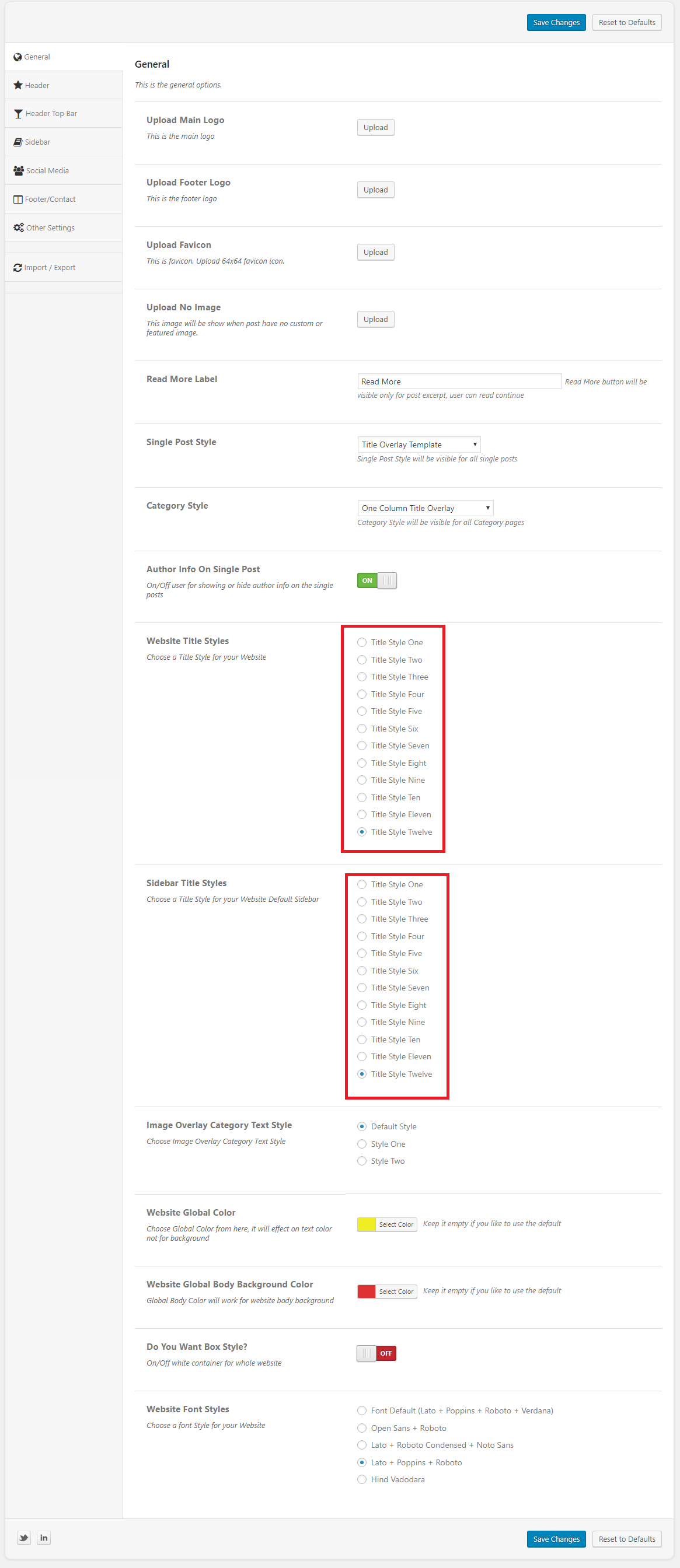Click the top Save Changes button
Image resolution: width=680 pixels, height=1568 pixels.
tap(556, 23)
